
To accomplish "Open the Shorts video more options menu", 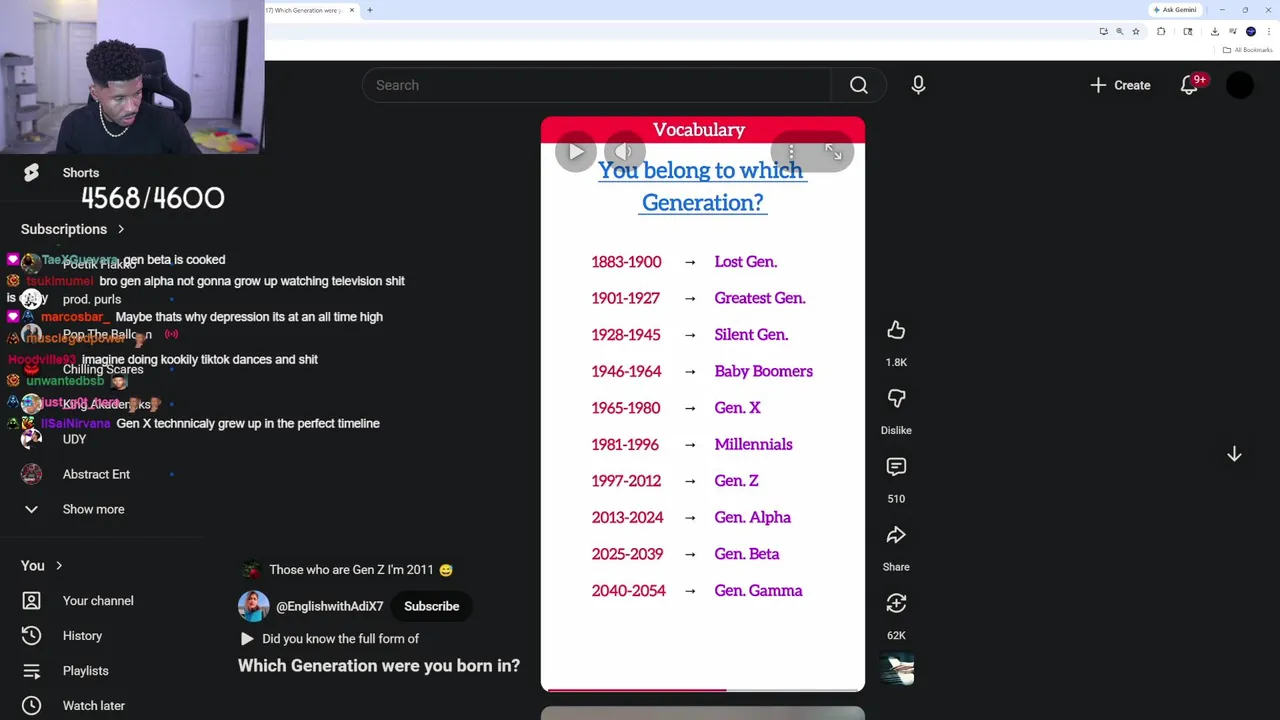I will pyautogui.click(x=791, y=152).
